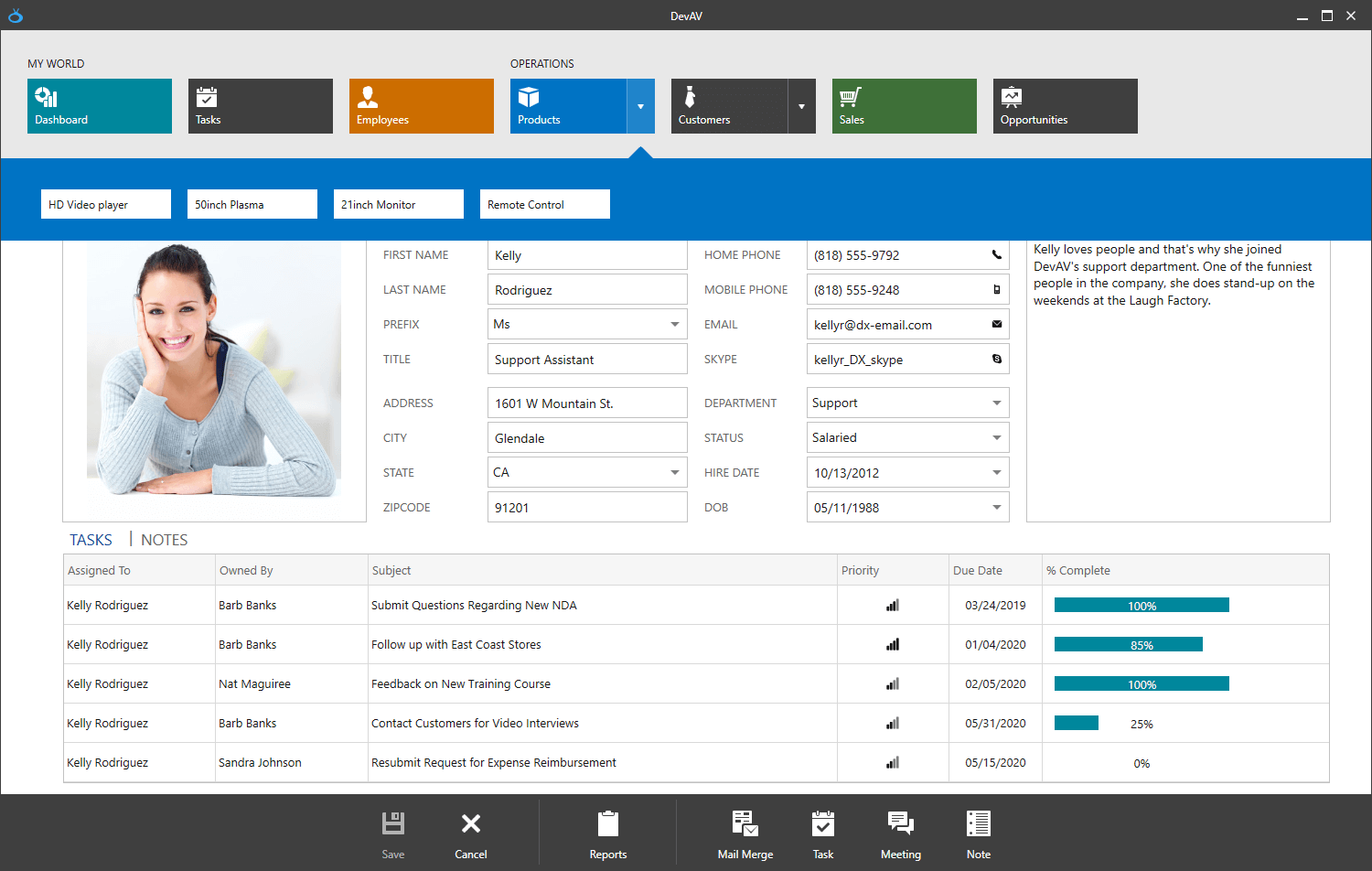
Task: Open the Dashboard tile
Action: coord(100,106)
